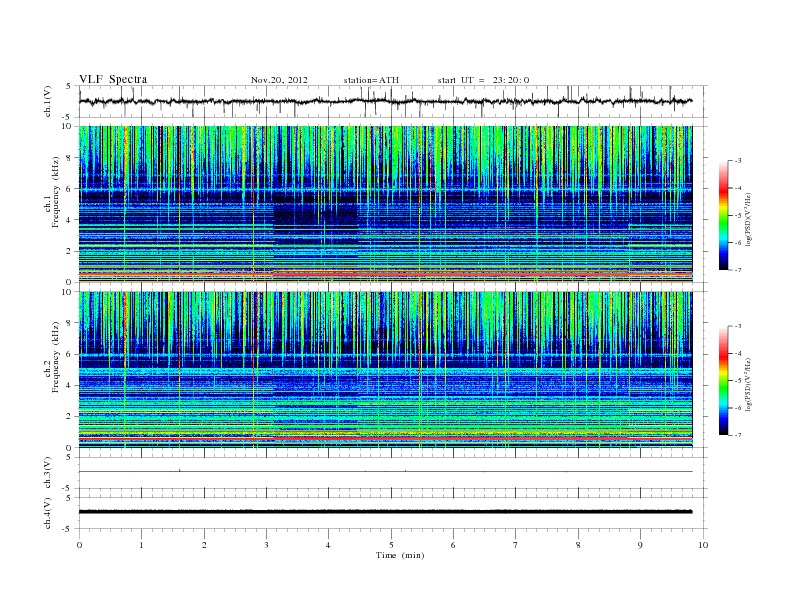Click the "4" kHz tick on ch.2 spectrogram
792x612 pixels.
(x=69, y=386)
